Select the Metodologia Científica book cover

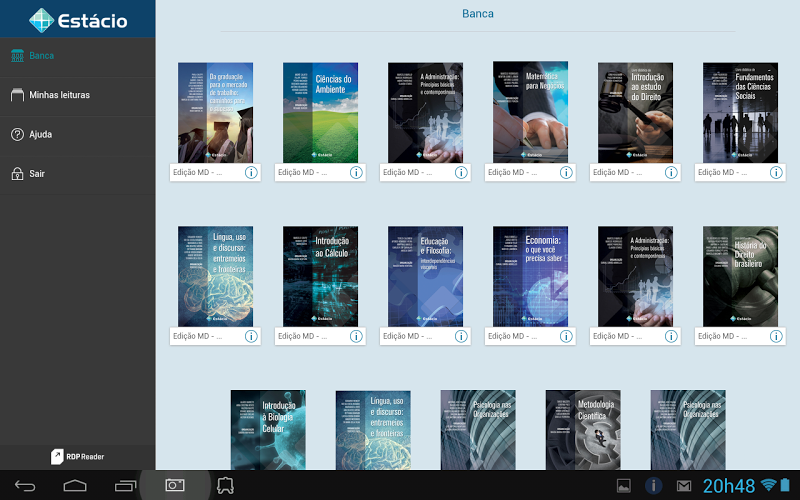point(582,430)
